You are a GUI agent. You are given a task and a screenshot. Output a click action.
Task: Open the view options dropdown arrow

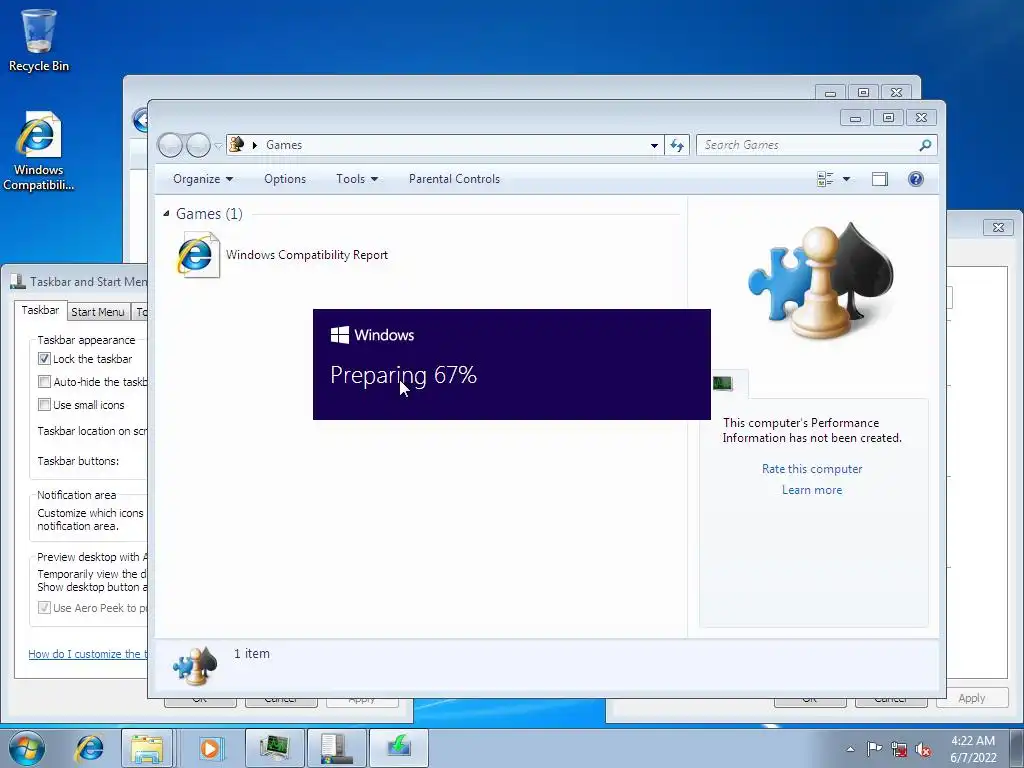[846, 179]
